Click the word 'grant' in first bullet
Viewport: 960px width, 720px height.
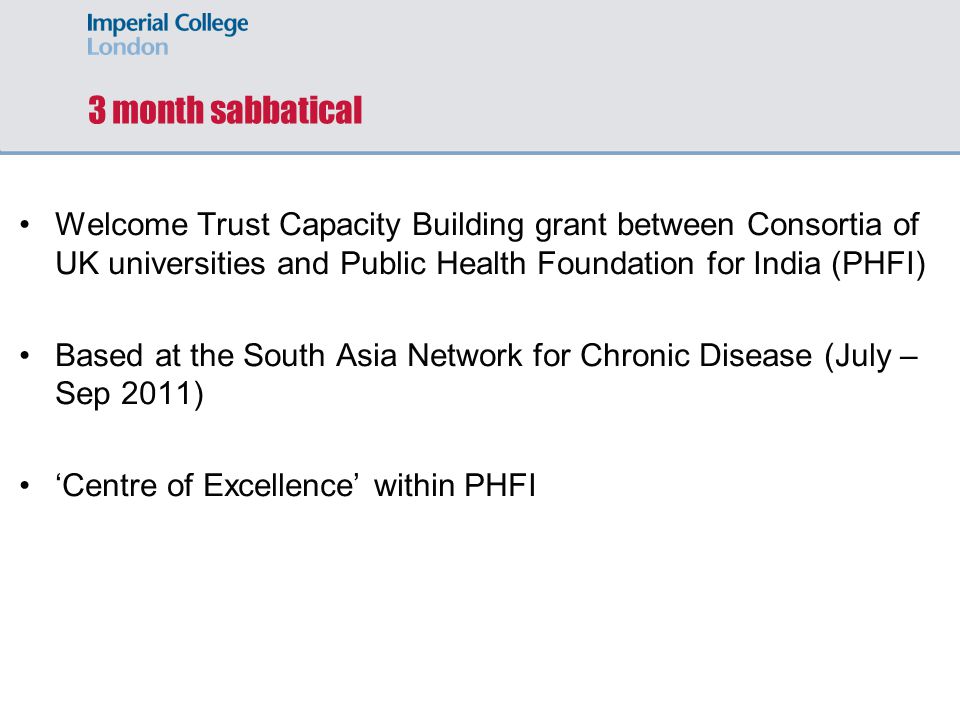(571, 226)
